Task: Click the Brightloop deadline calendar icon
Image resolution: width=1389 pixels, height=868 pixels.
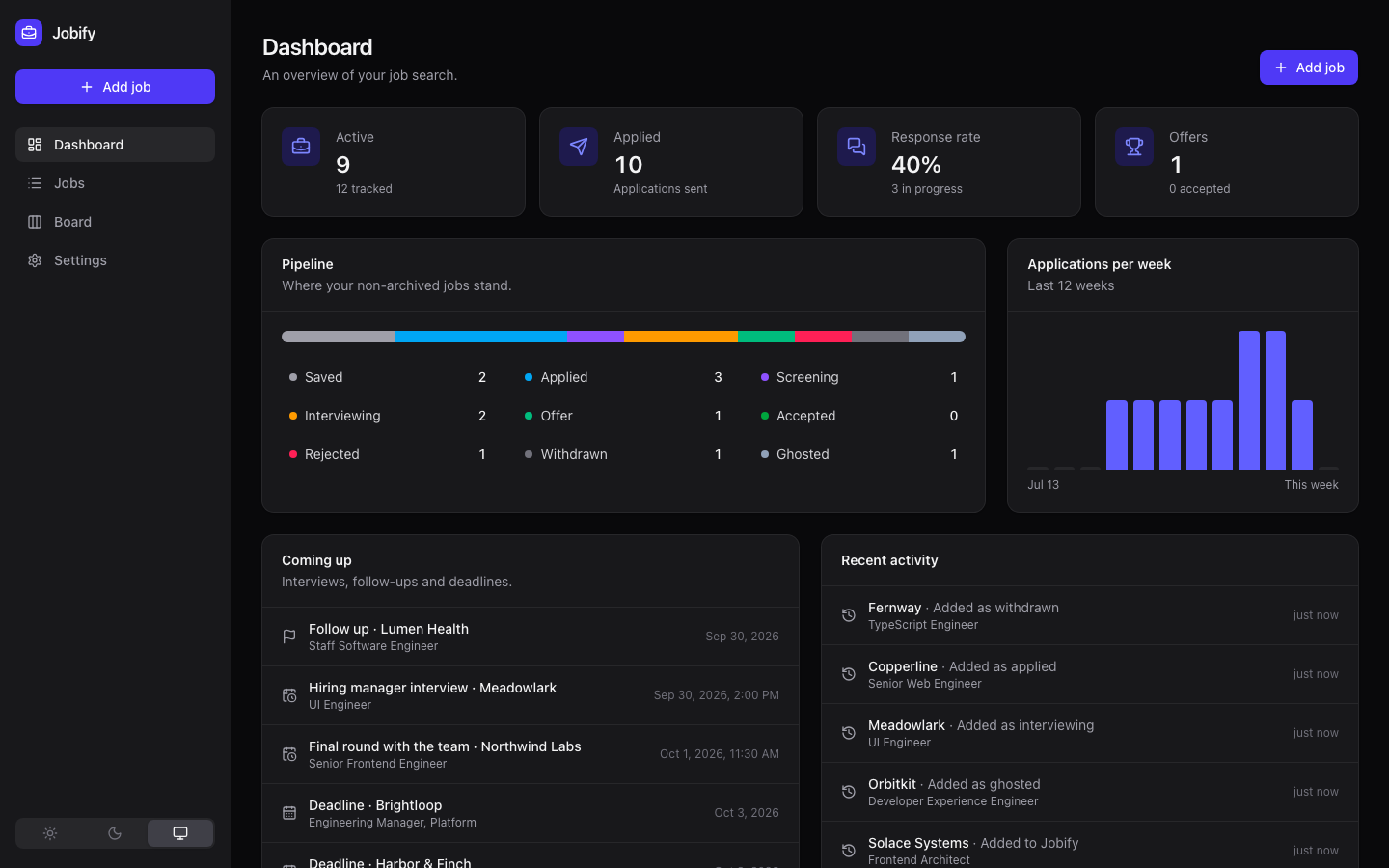Action: point(289,813)
